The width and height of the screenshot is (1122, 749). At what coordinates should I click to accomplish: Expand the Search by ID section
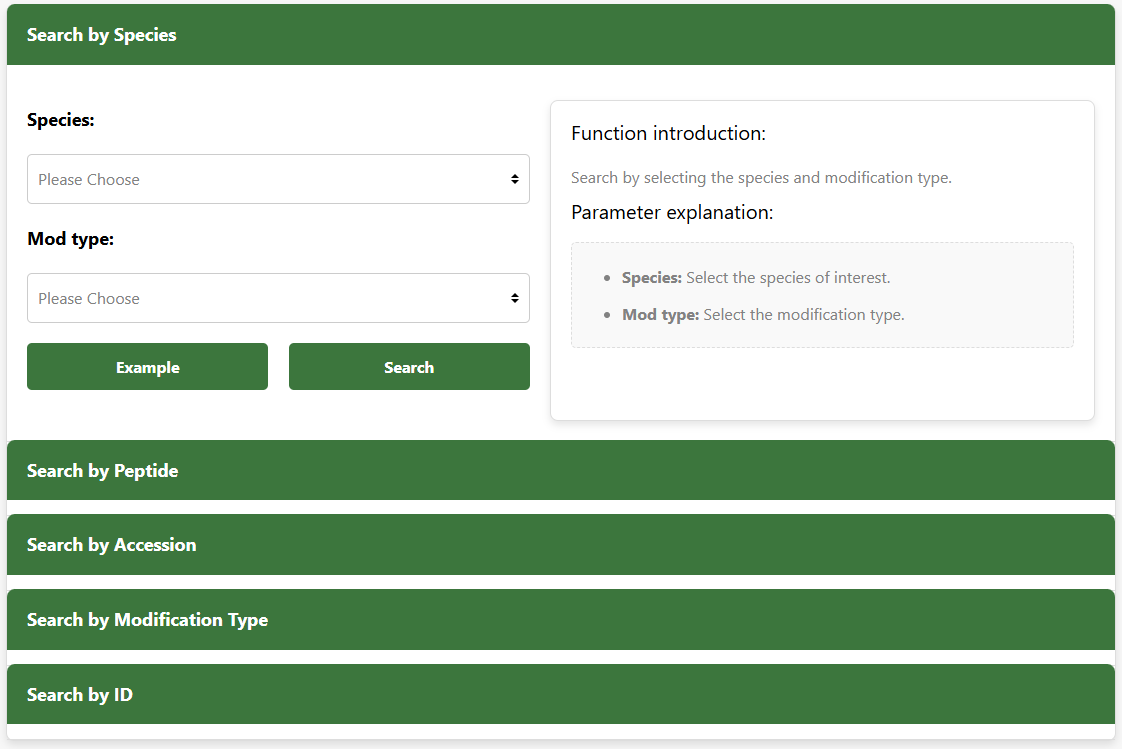point(560,694)
